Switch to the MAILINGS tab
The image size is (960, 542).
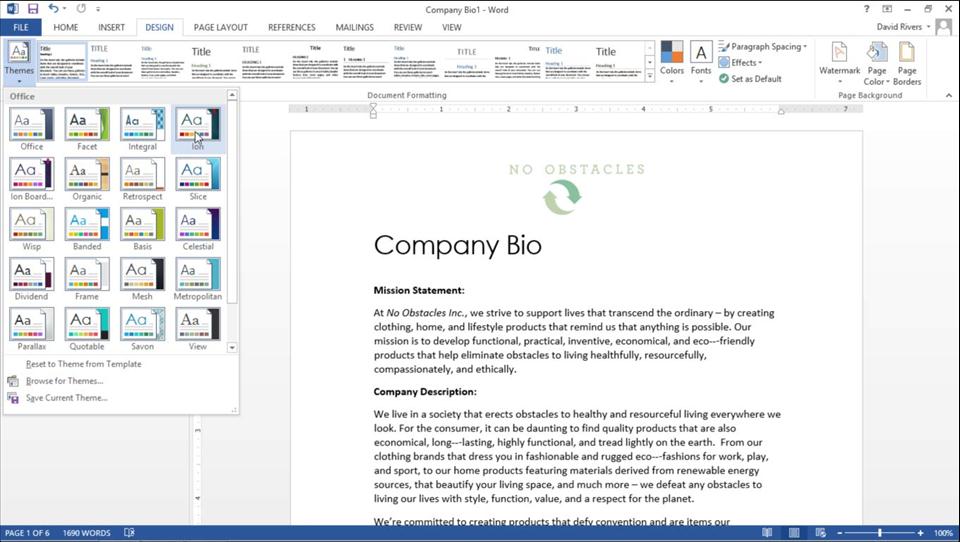coord(354,28)
